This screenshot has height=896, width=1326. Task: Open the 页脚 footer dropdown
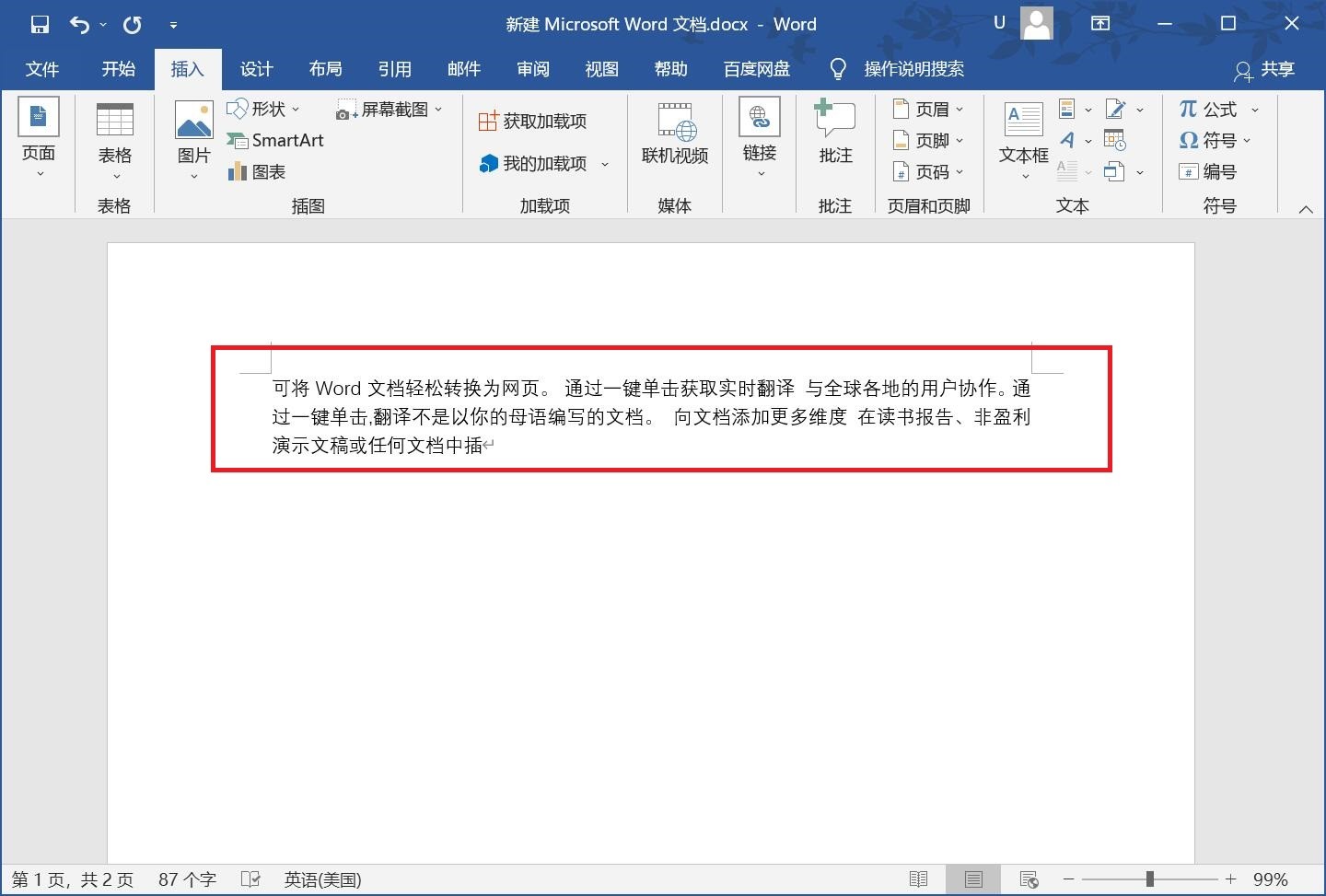tap(929, 140)
